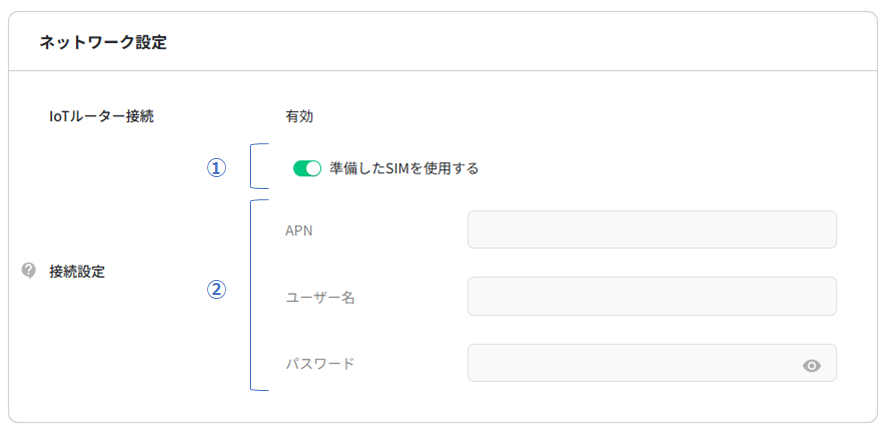This screenshot has width=892, height=432.
Task: Click the blue bracket beside marker 2
Action: click(251, 295)
